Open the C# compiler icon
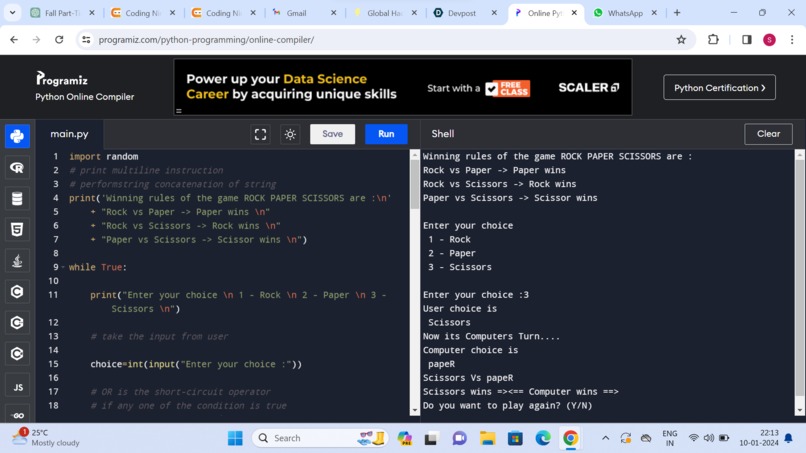The image size is (806, 453). 17,354
